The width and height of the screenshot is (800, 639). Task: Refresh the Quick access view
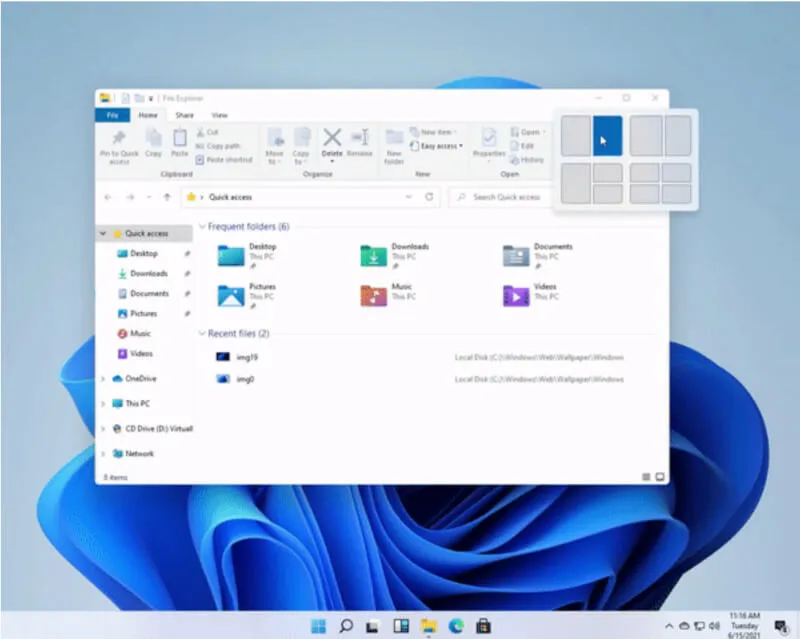point(429,196)
